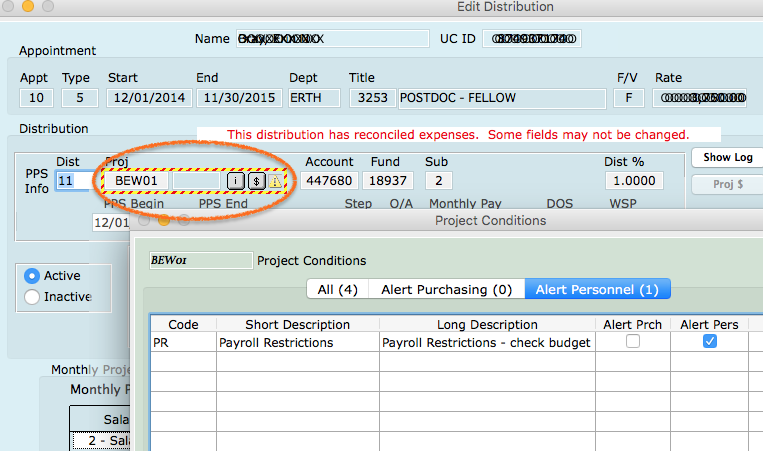The height and width of the screenshot is (451, 763).
Task: Select the Active radio button
Action: point(32,276)
